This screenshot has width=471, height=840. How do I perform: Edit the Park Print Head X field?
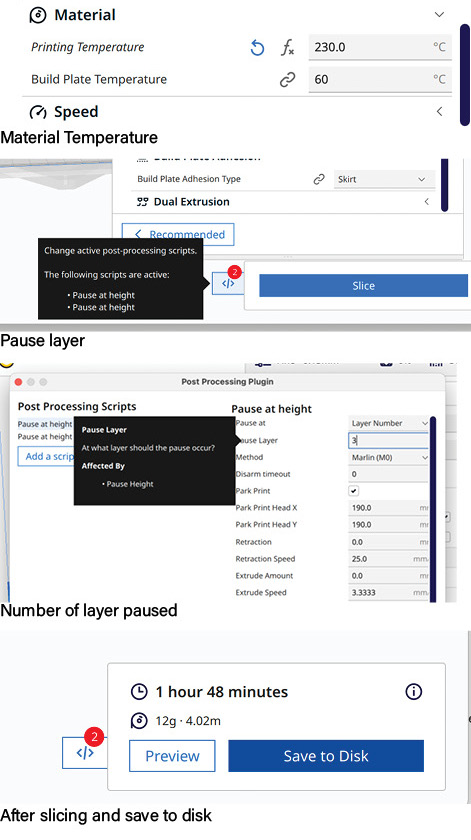coord(388,508)
